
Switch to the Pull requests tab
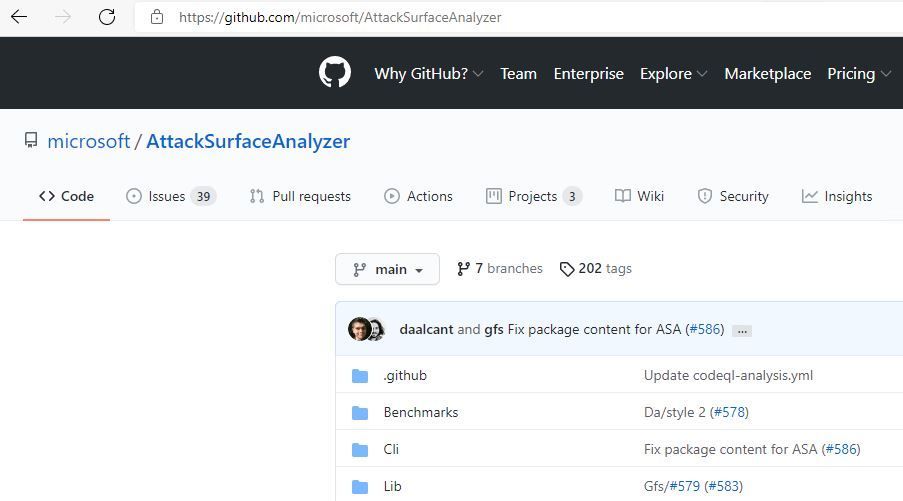pos(300,196)
